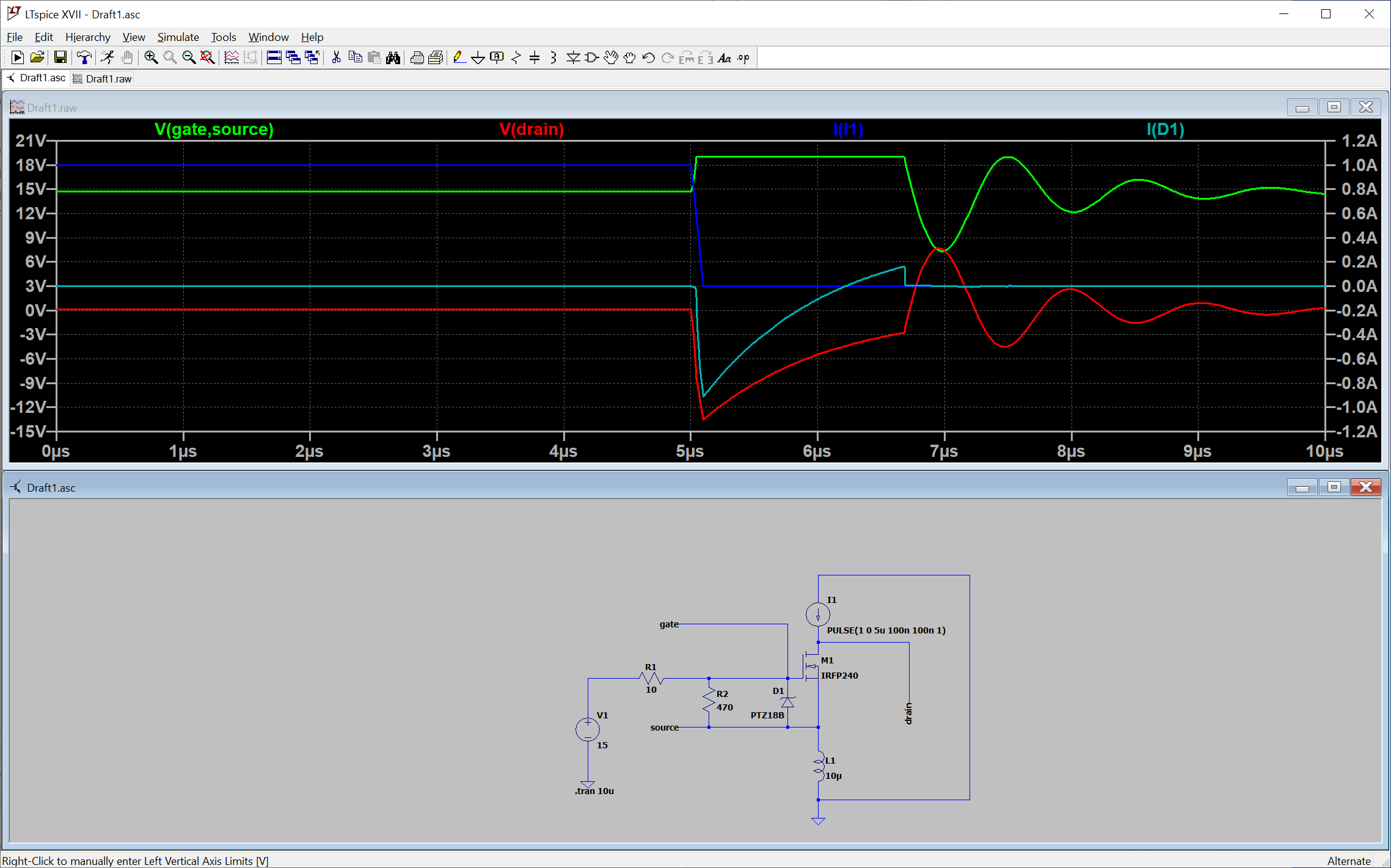
Task: Halt the simulation with the hand icon
Action: (x=126, y=57)
